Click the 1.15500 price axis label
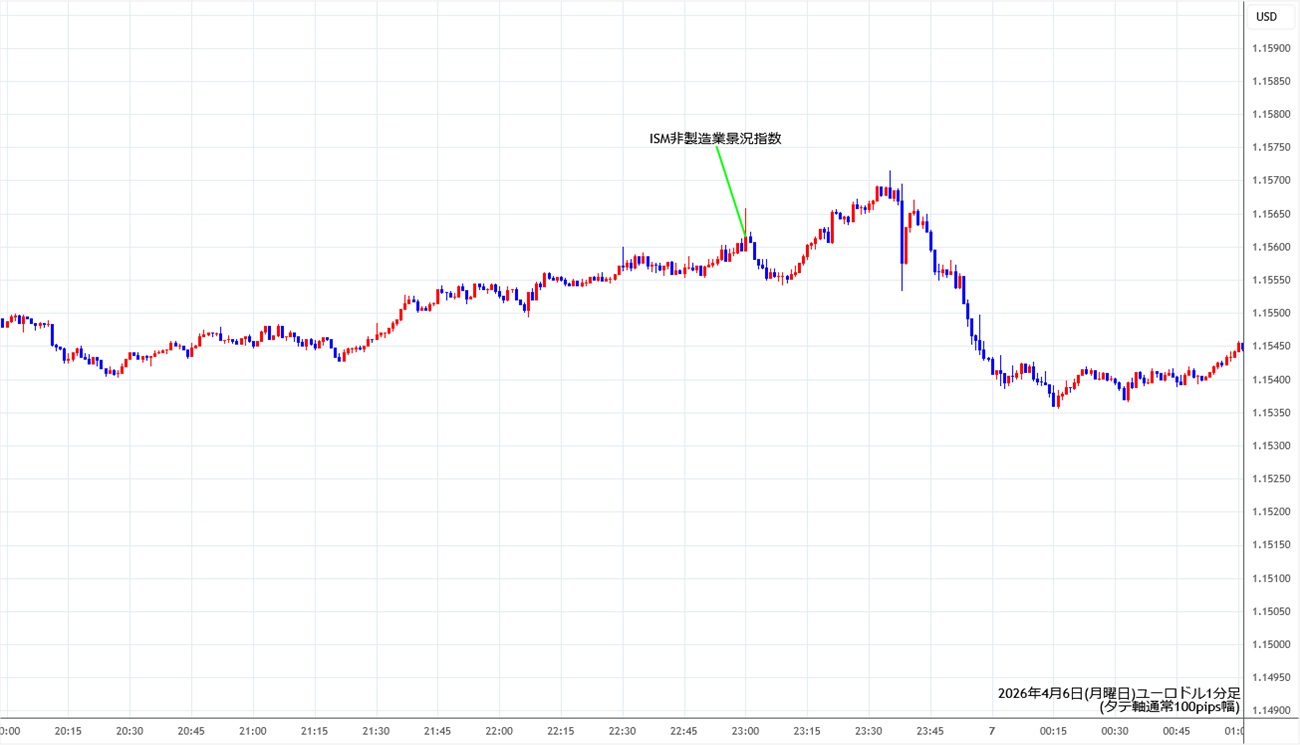 (1273, 313)
